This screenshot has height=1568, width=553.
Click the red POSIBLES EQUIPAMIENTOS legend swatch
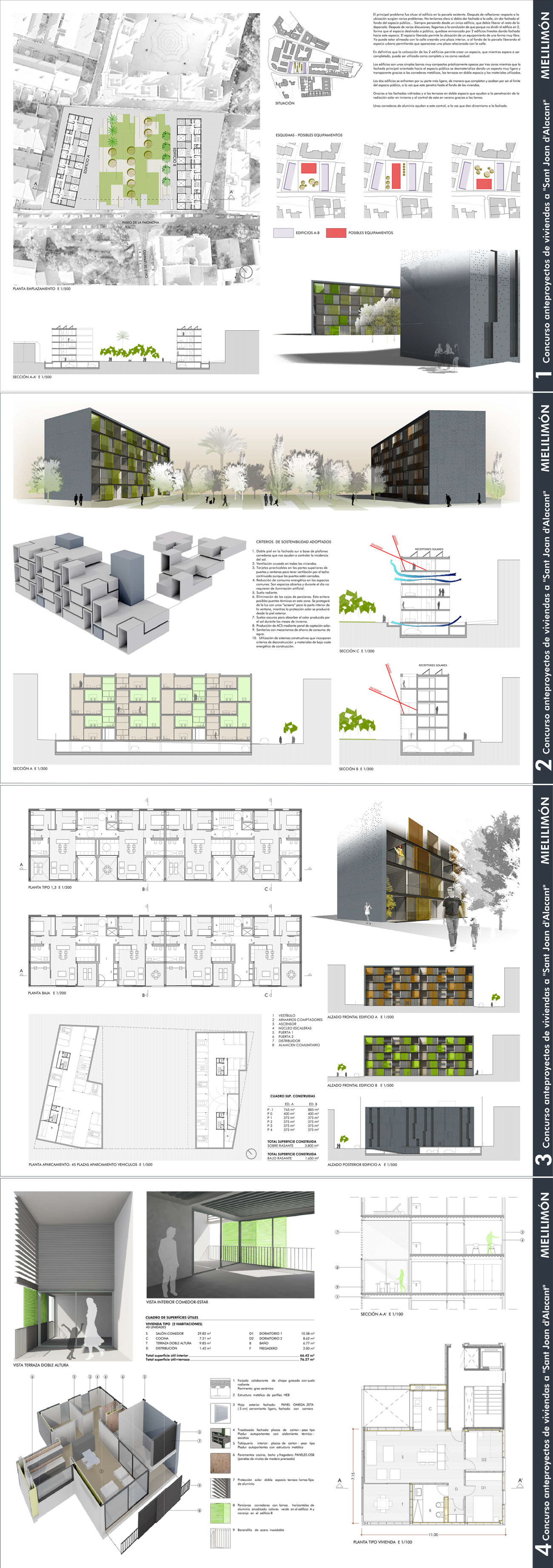336,232
